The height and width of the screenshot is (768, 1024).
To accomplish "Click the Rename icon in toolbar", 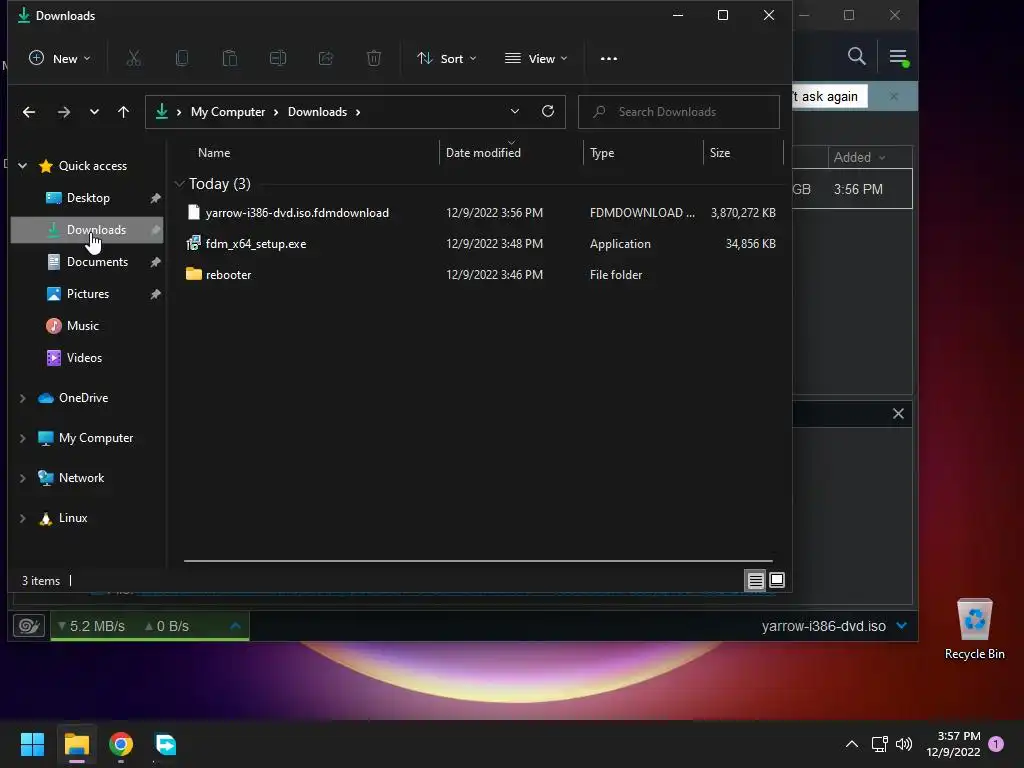I will click(x=278, y=59).
